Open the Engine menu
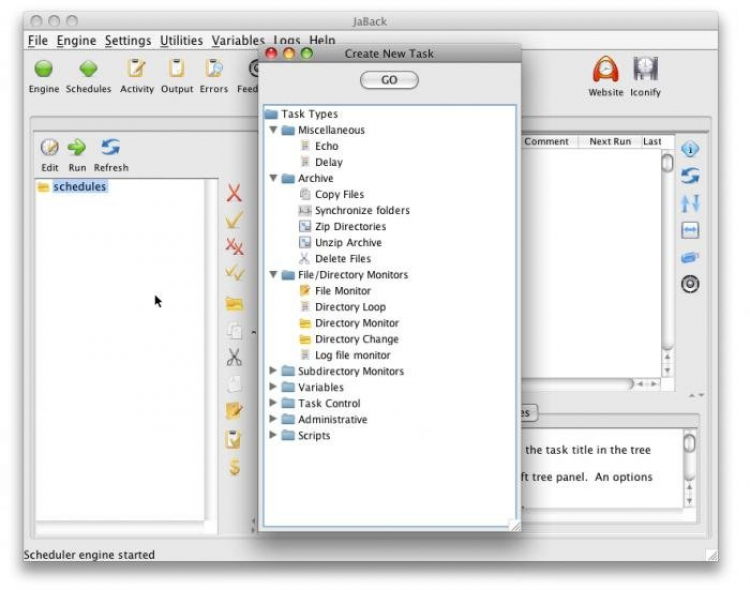Image resolution: width=750 pixels, height=590 pixels. (77, 40)
